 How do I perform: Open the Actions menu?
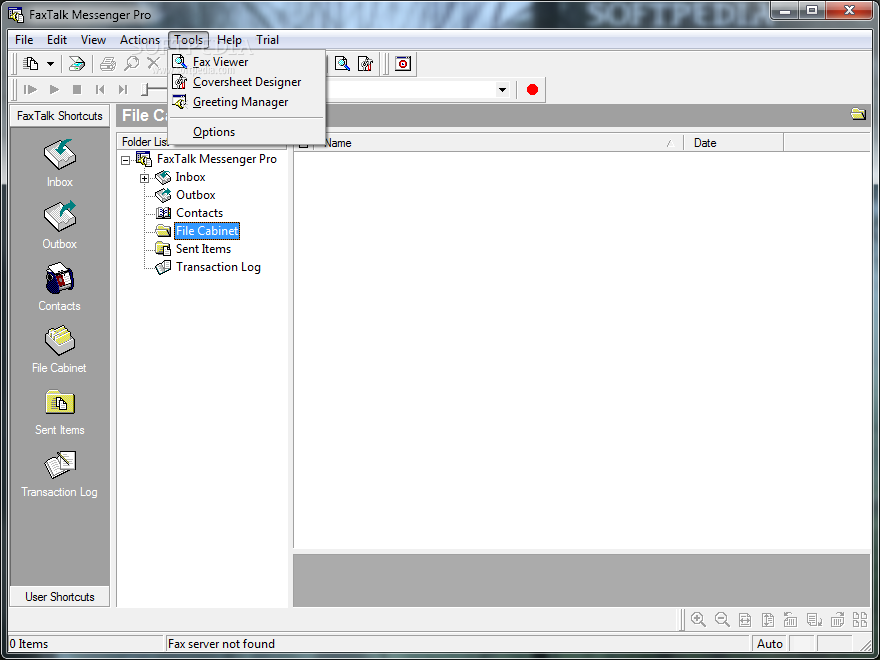point(140,40)
